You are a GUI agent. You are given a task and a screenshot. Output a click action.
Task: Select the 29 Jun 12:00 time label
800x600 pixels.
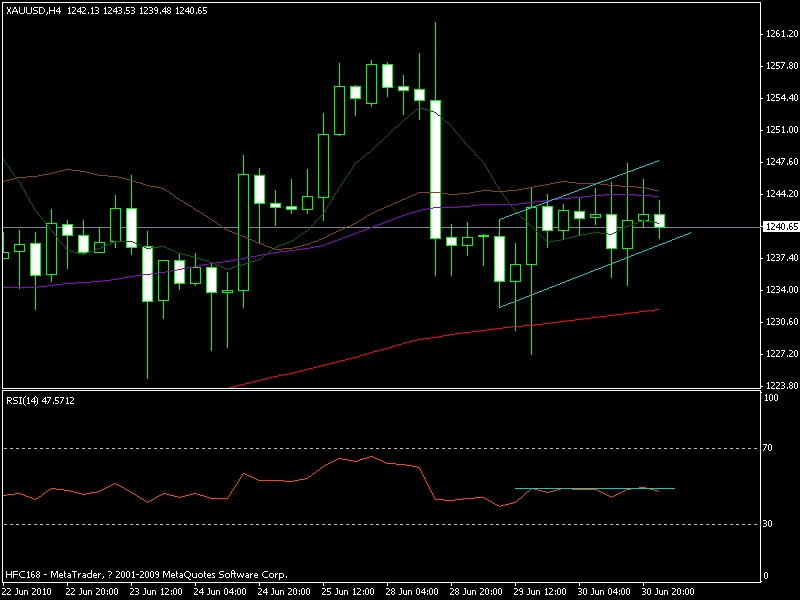[x=541, y=592]
